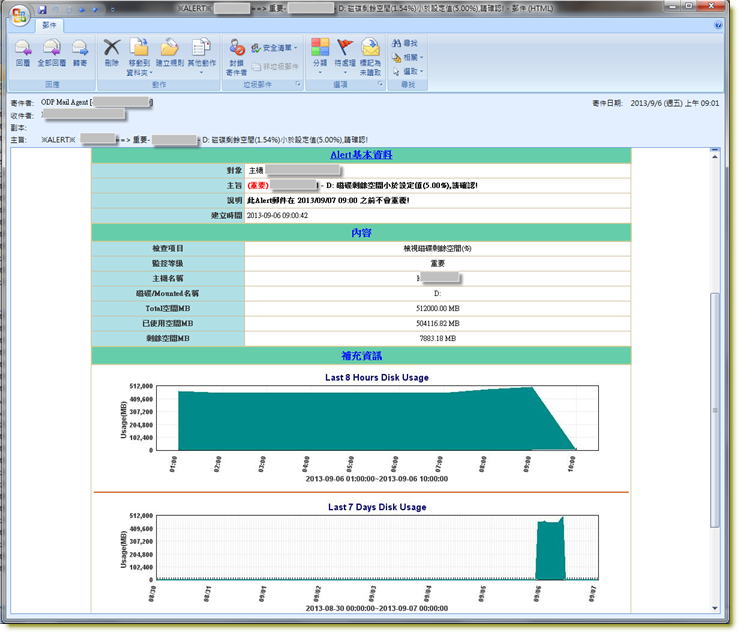This screenshot has height=633, width=739.
Task: Click sender name ODP Mail Agent
Action: click(x=64, y=102)
